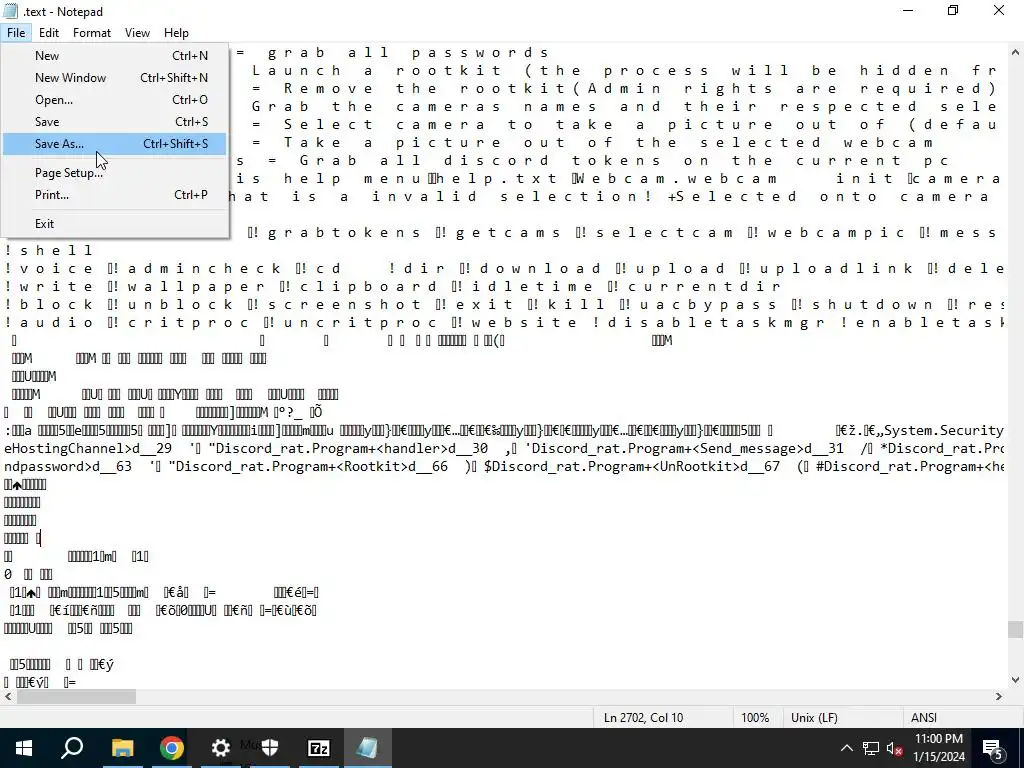Click the line starting '! a u d i o'
Image resolution: width=1024 pixels, height=768 pixels.
pyautogui.click(x=504, y=323)
